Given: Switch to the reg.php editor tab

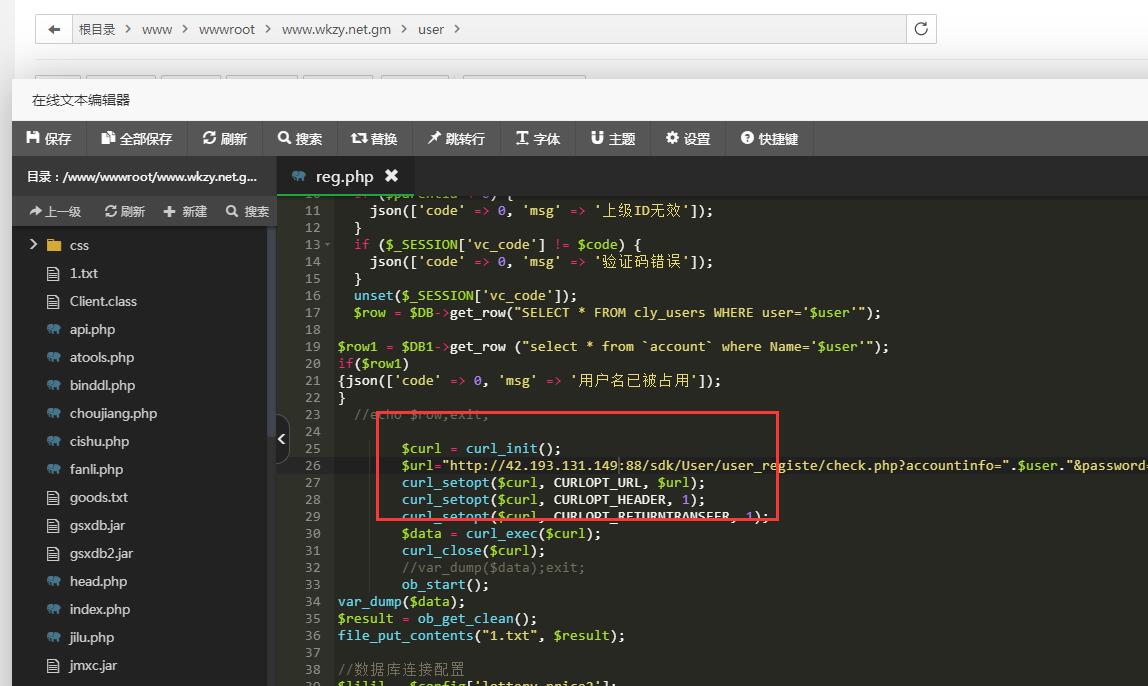Looking at the screenshot, I should (x=343, y=177).
